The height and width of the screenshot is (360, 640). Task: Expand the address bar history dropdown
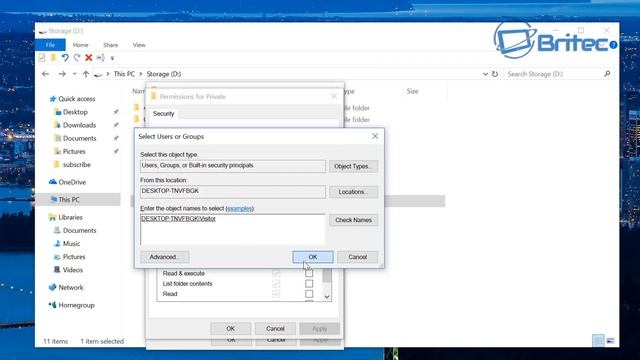pos(485,74)
